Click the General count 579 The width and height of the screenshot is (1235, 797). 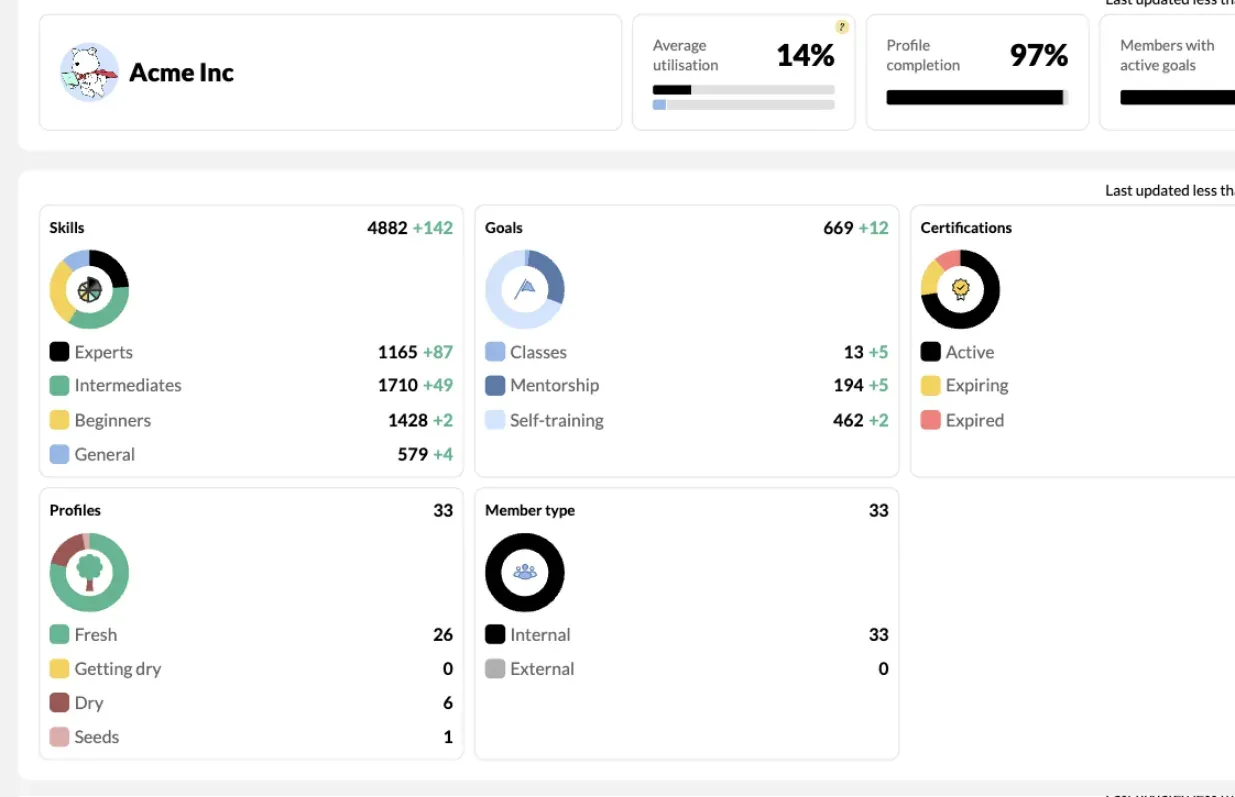point(413,454)
